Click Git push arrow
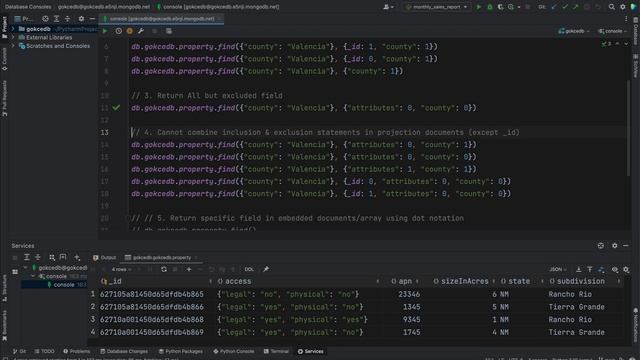This screenshot has width=640, height=360. (x=576, y=7)
